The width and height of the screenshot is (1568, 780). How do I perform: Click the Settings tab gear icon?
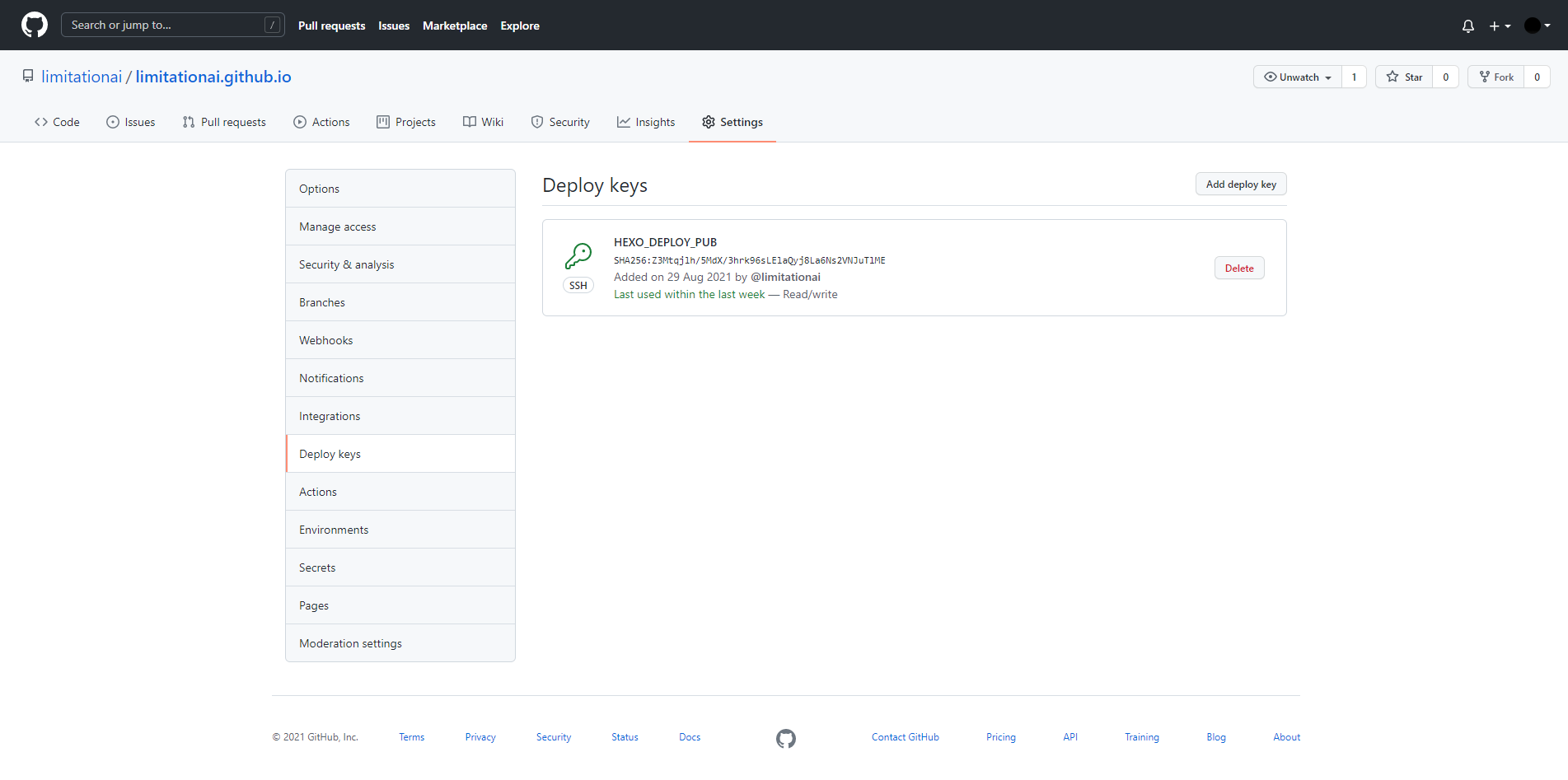(x=709, y=122)
